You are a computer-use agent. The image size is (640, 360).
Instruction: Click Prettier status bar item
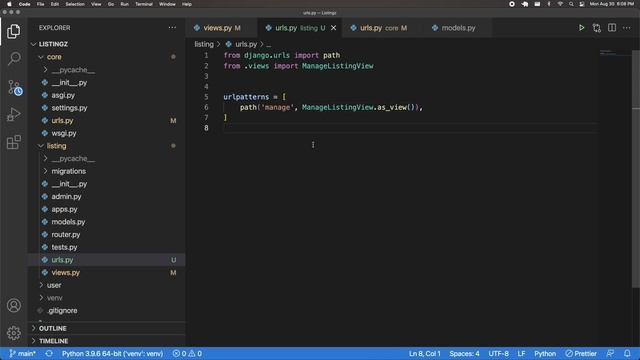[581, 353]
